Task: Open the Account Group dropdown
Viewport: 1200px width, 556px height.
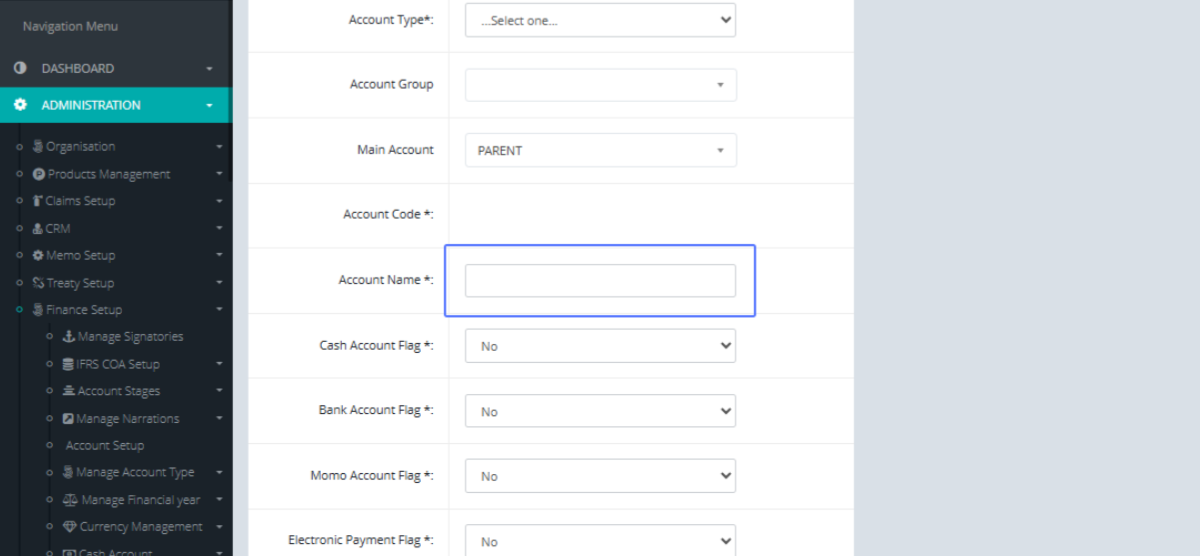Action: tap(600, 85)
